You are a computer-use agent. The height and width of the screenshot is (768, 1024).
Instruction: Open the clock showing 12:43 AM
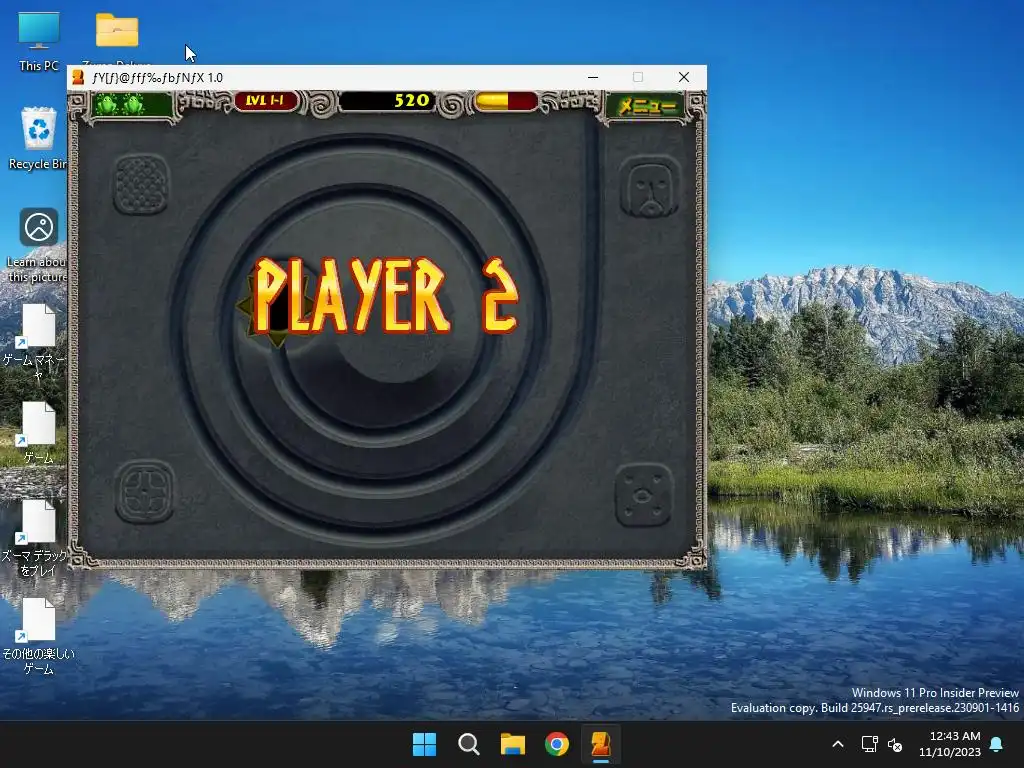point(950,744)
